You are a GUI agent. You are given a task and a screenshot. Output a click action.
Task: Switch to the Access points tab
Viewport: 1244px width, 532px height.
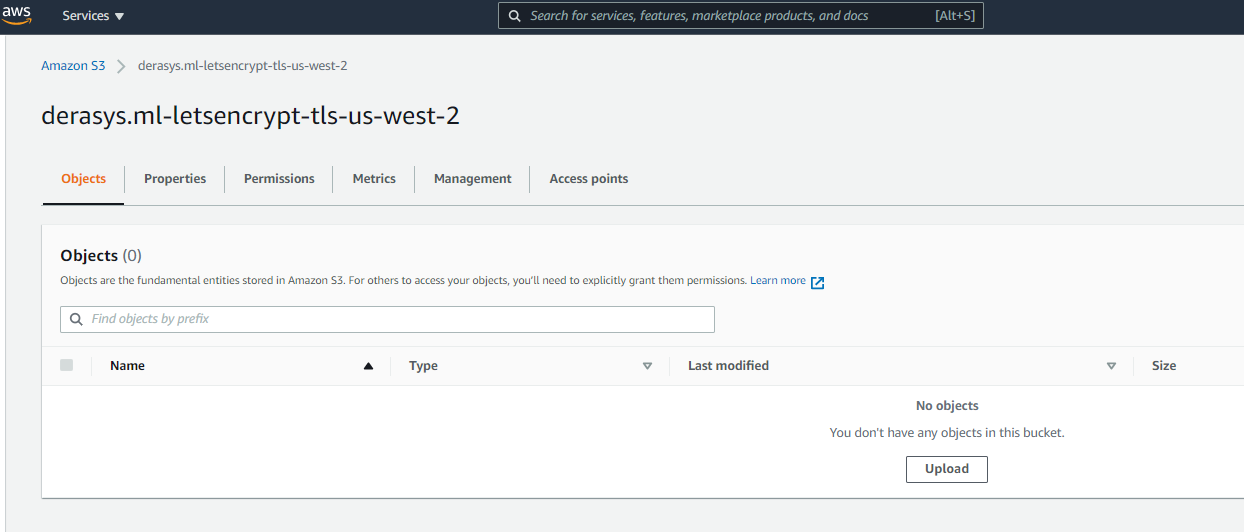[589, 179]
